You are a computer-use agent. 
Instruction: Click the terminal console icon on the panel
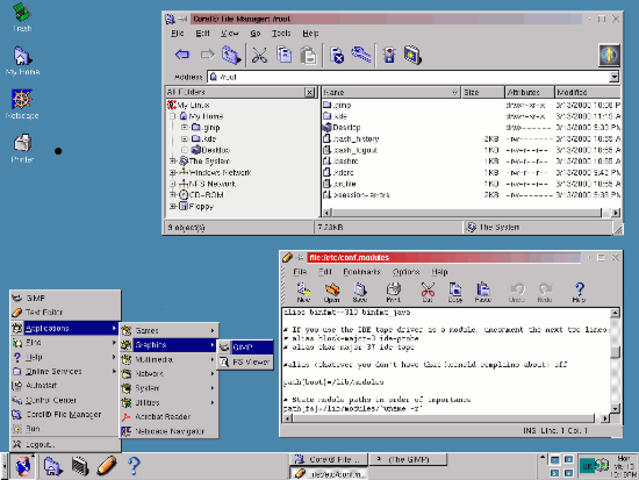point(80,466)
